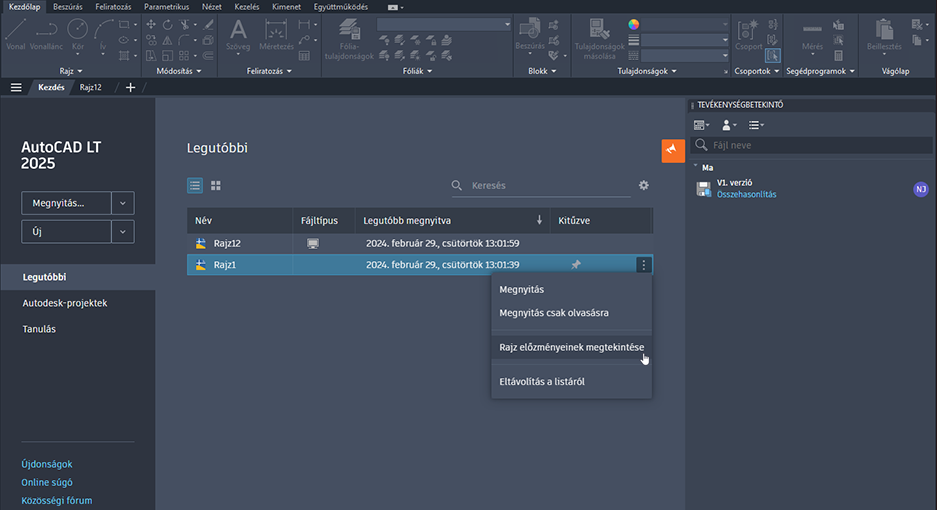Open the activity type filter dropdown
937x510 pixels.
702,125
